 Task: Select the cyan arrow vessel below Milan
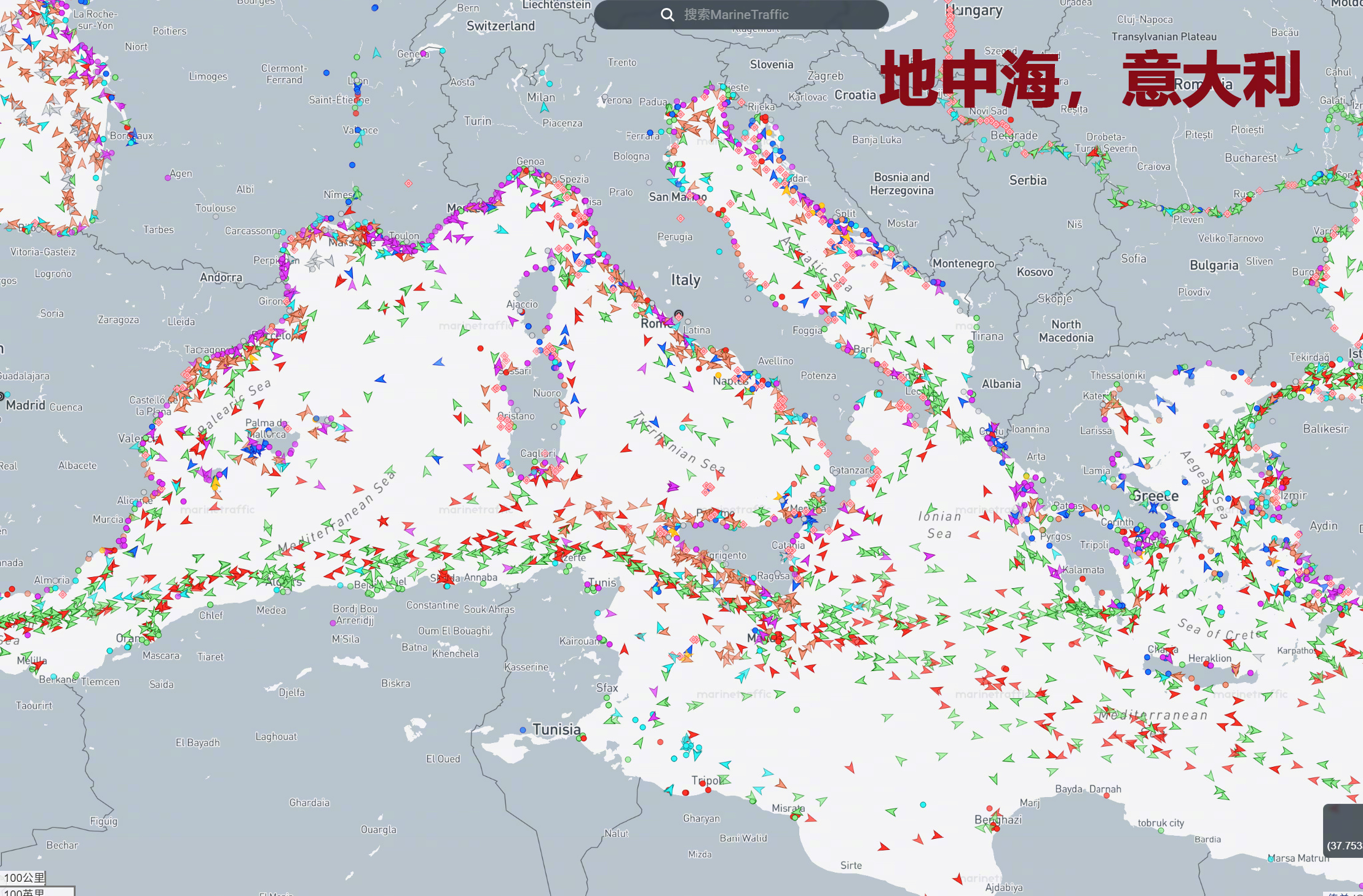pos(544,108)
